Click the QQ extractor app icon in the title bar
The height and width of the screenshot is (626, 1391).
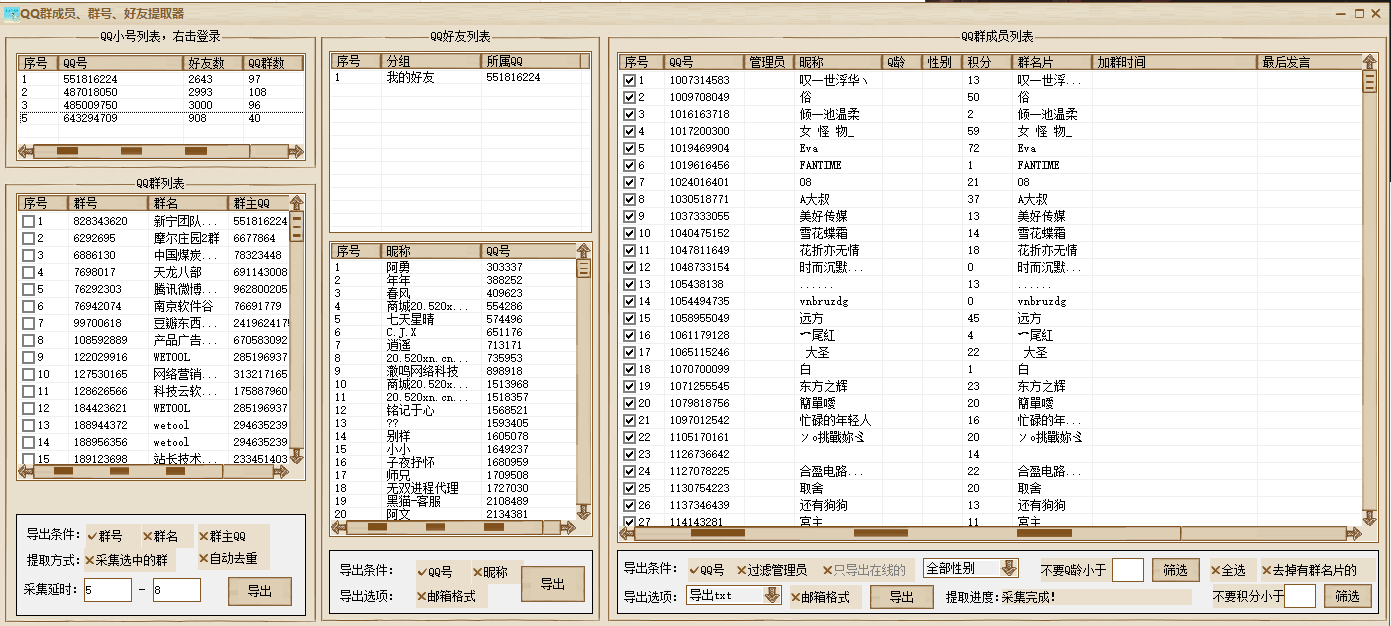14,12
